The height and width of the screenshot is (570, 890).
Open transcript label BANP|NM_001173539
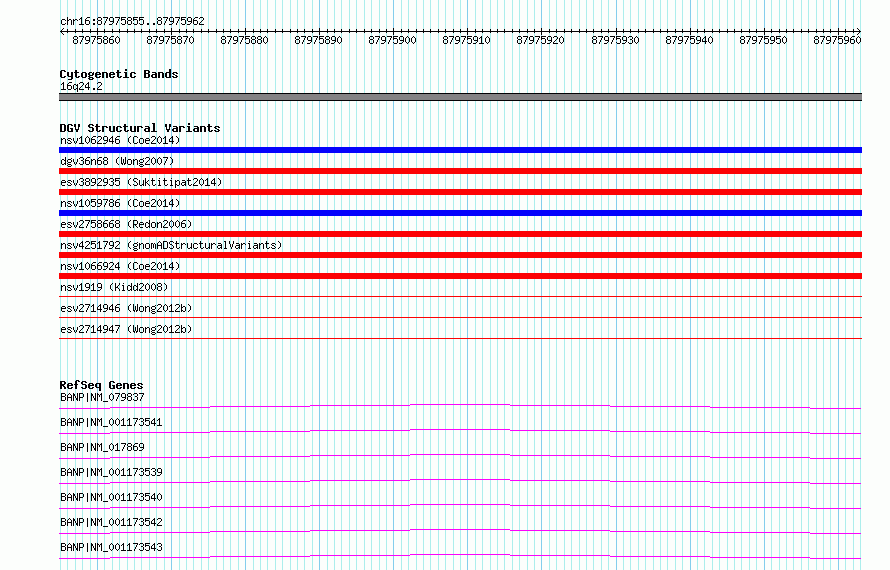tap(111, 472)
